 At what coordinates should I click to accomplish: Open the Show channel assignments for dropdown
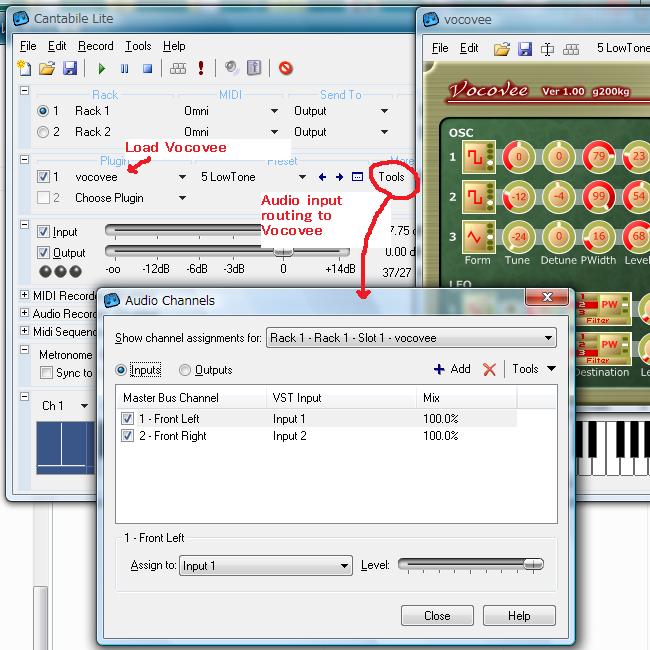click(x=411, y=338)
